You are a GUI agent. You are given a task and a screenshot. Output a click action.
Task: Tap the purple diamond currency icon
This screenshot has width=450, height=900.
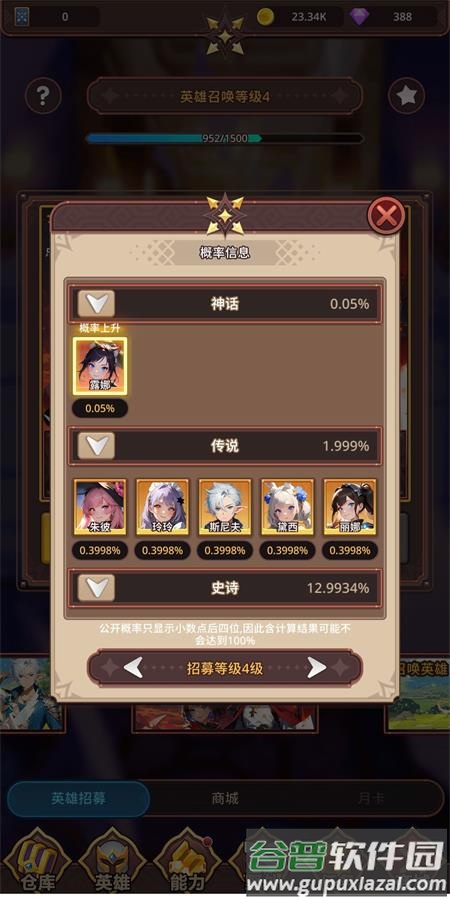[360, 17]
